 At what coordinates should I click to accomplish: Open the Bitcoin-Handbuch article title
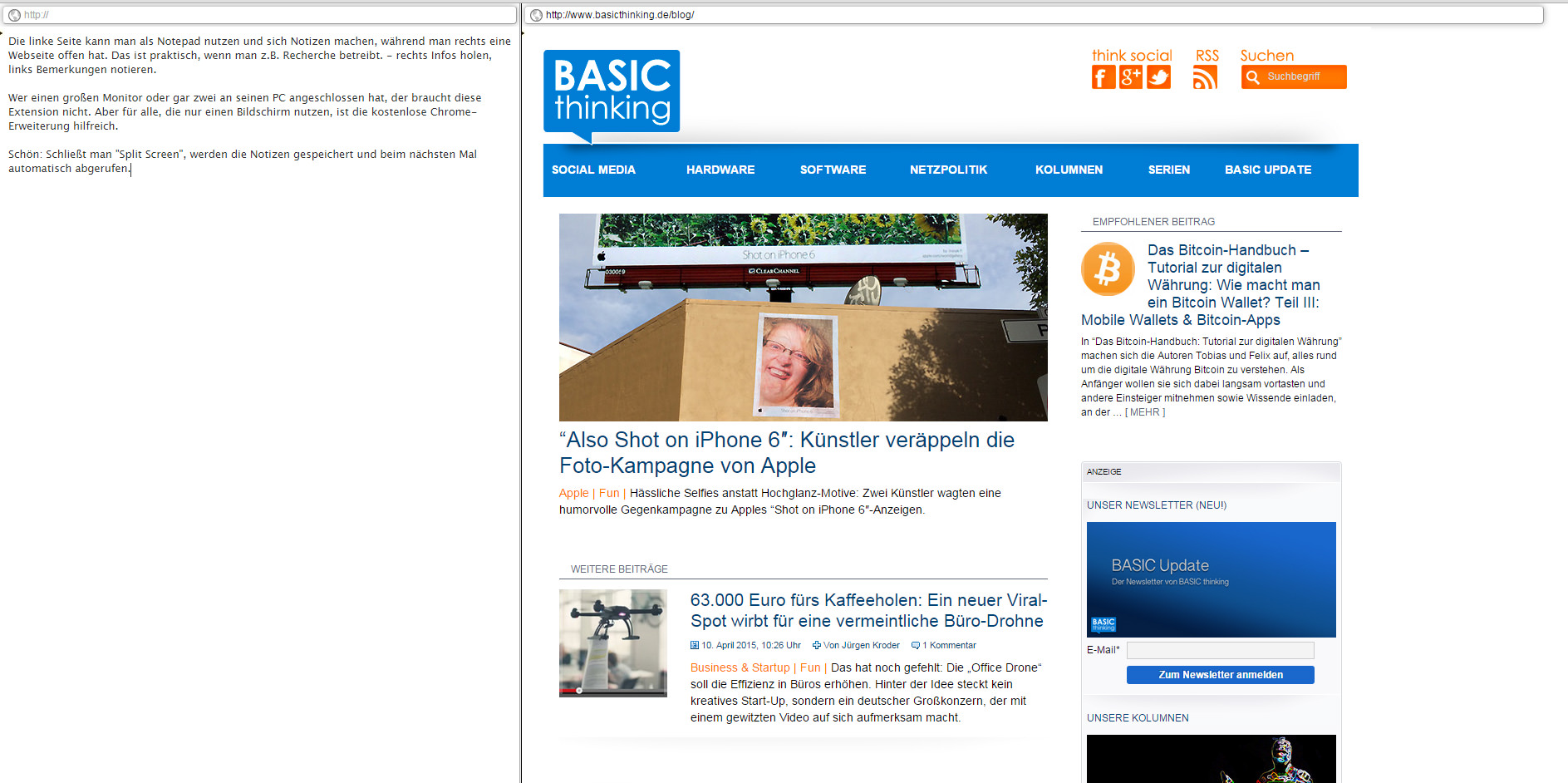pyautogui.click(x=1201, y=284)
